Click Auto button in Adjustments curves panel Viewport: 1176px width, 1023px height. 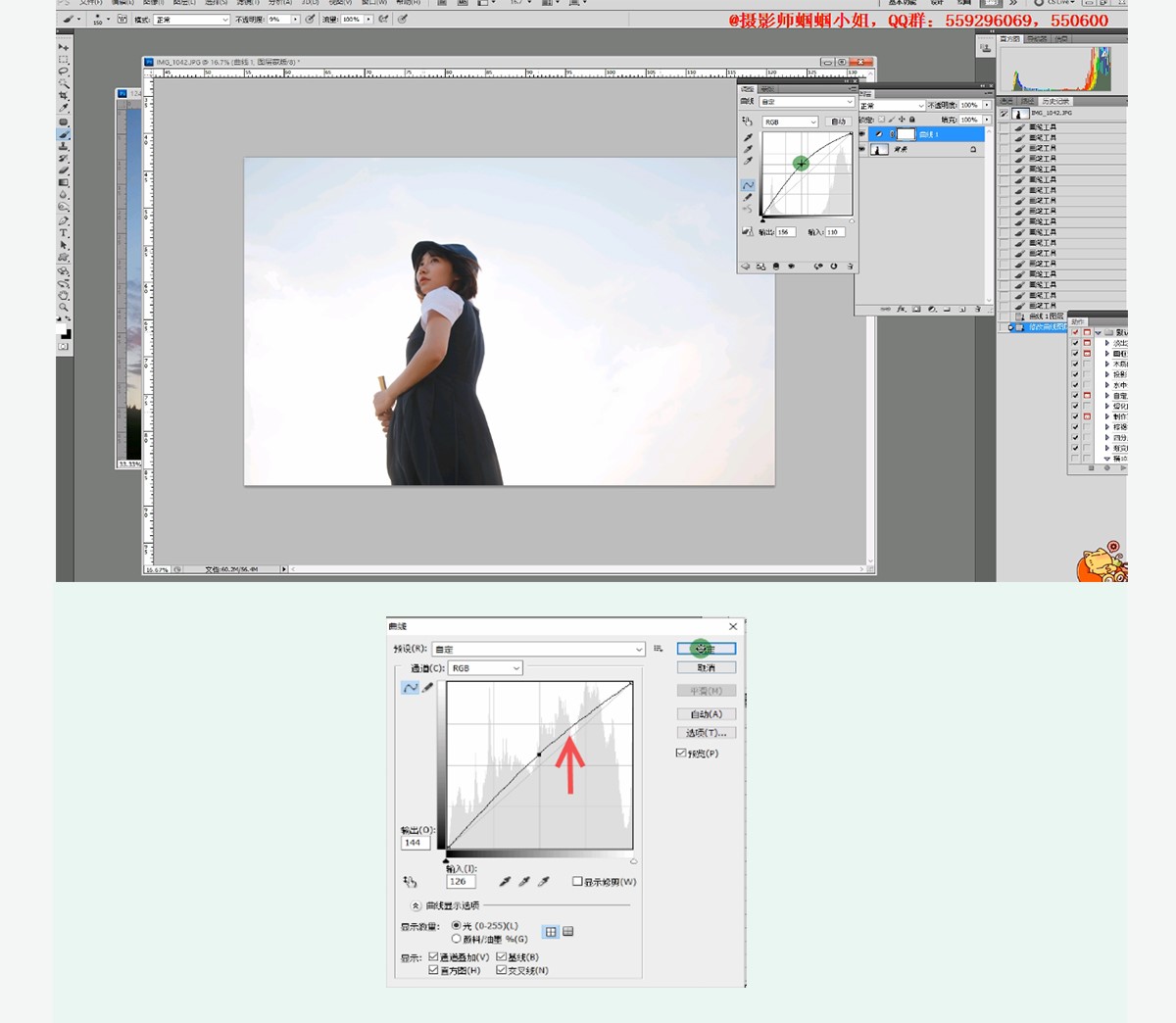pos(838,122)
